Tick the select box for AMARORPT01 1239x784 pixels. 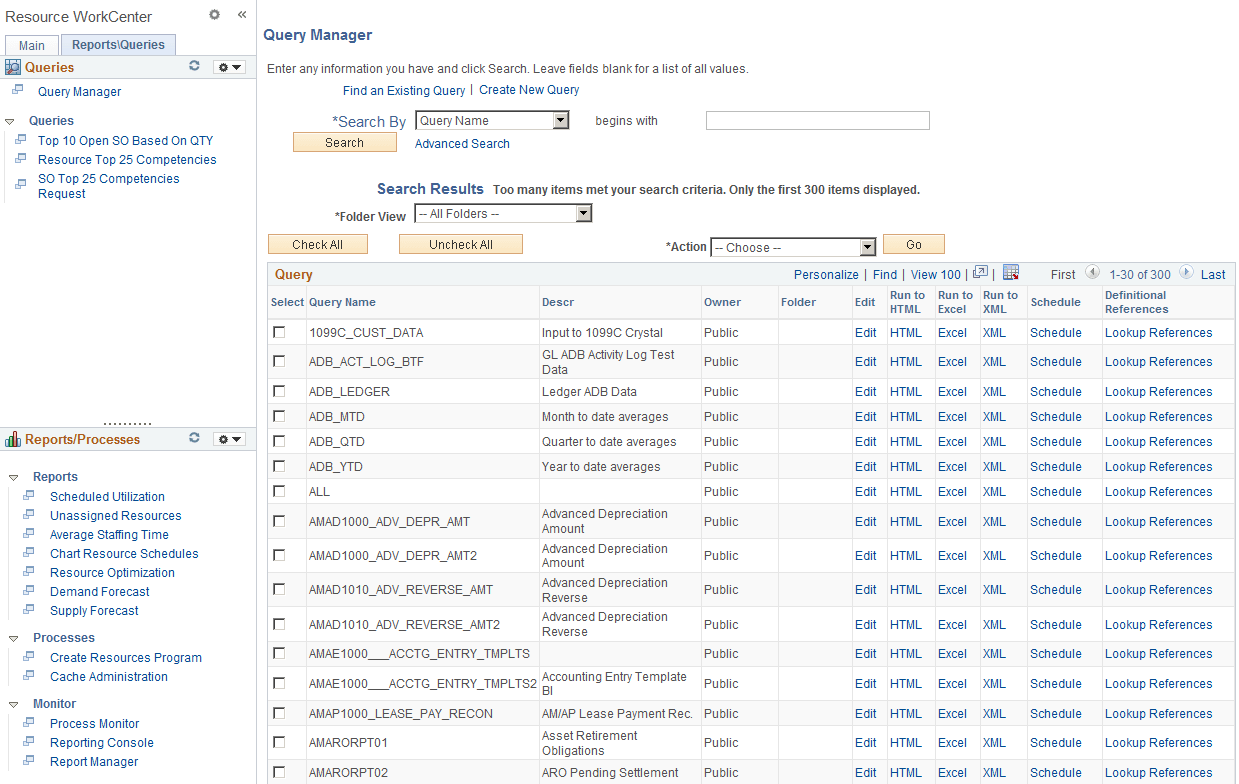pyautogui.click(x=278, y=742)
